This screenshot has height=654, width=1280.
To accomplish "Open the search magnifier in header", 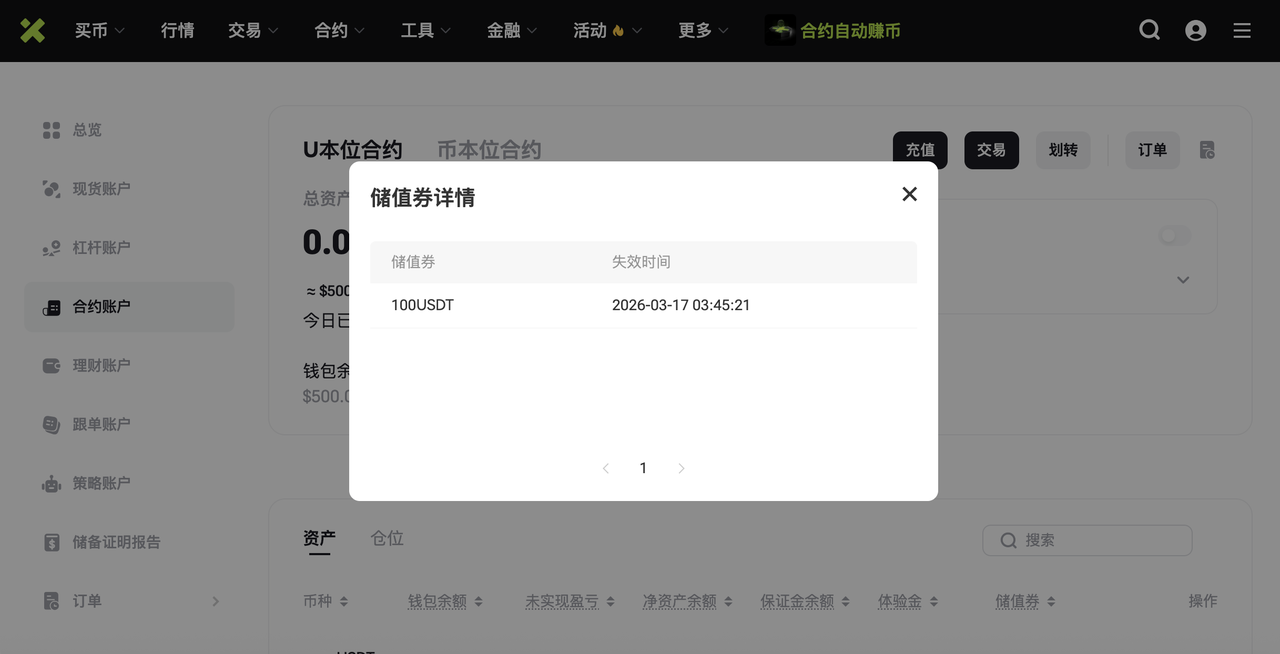I will [x=1150, y=30].
